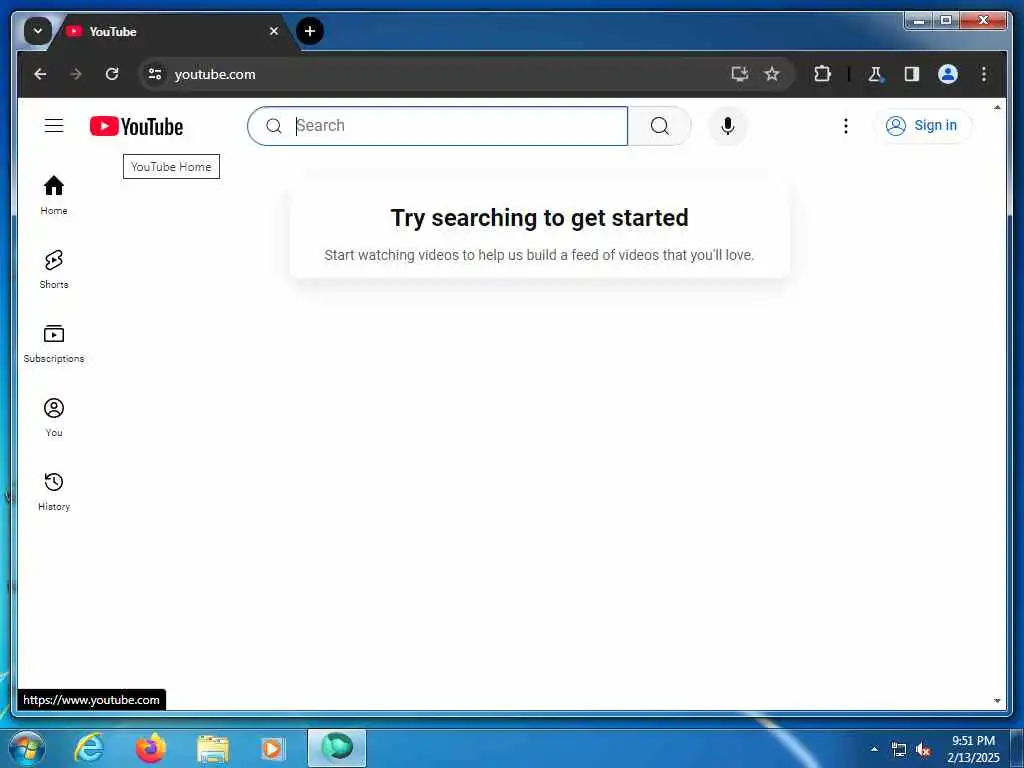Click the active browser taskbar button
Viewport: 1024px width, 768px height.
pos(337,748)
